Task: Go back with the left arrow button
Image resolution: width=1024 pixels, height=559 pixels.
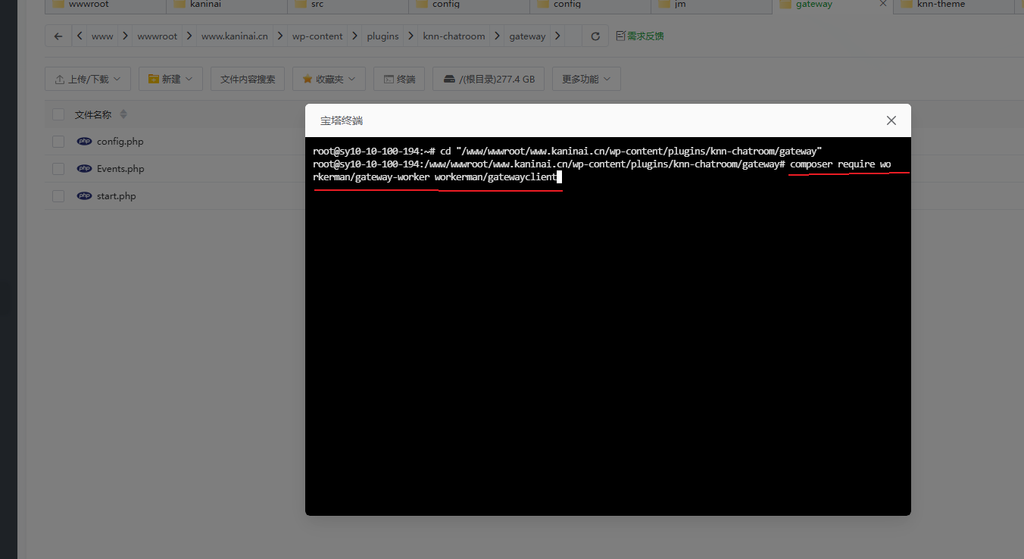Action: tap(58, 37)
